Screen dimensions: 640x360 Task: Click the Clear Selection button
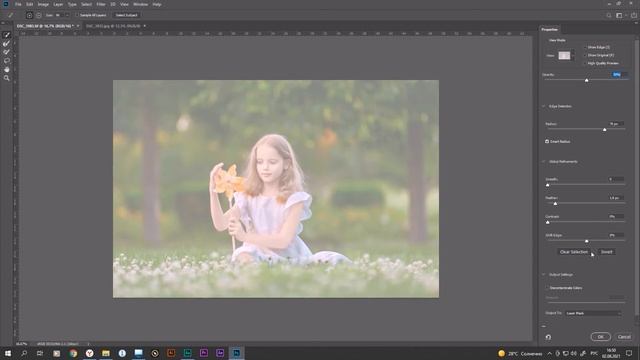point(574,252)
